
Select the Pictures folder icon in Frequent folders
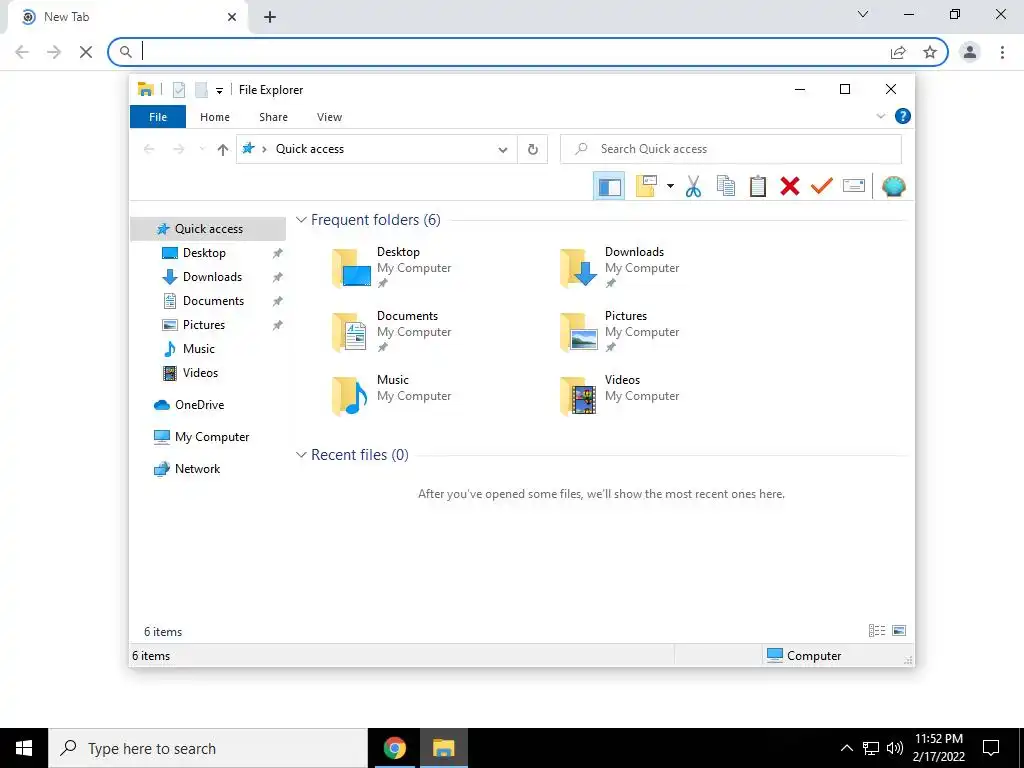pos(579,332)
